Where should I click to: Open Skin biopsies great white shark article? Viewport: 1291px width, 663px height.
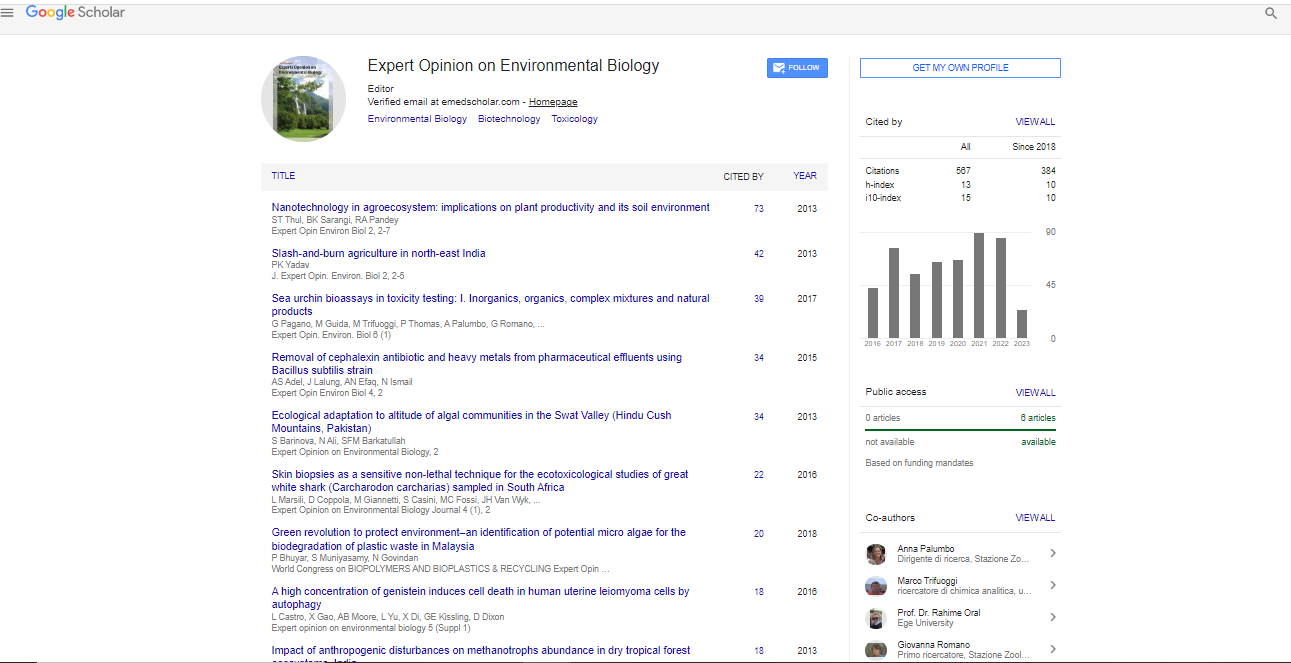[480, 481]
